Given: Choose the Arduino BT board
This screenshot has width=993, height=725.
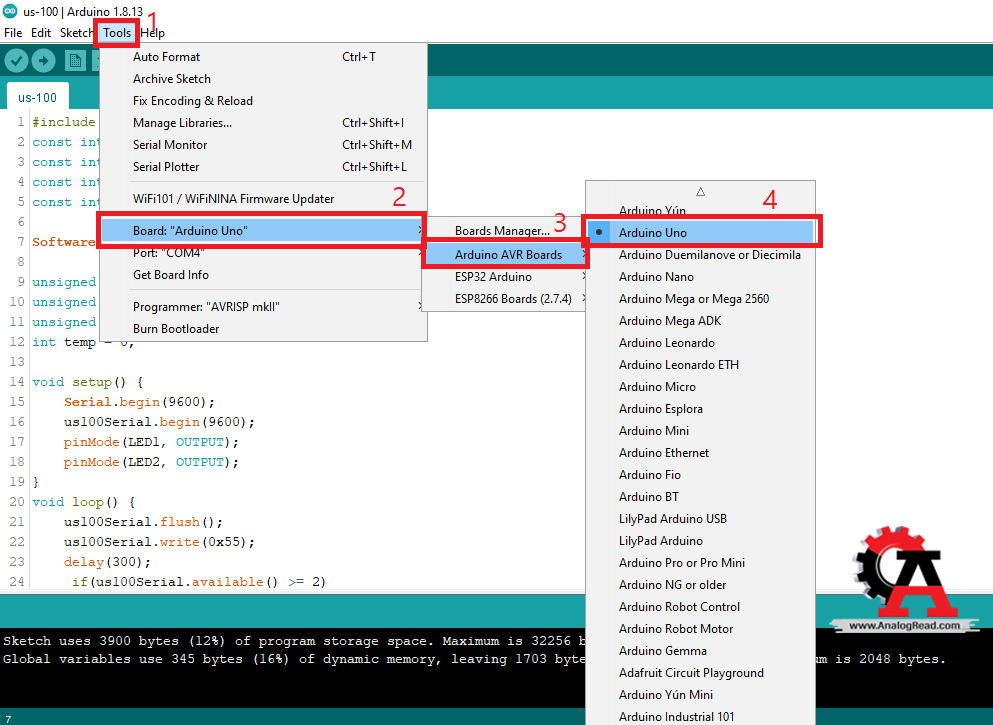Looking at the screenshot, I should (x=700, y=497).
